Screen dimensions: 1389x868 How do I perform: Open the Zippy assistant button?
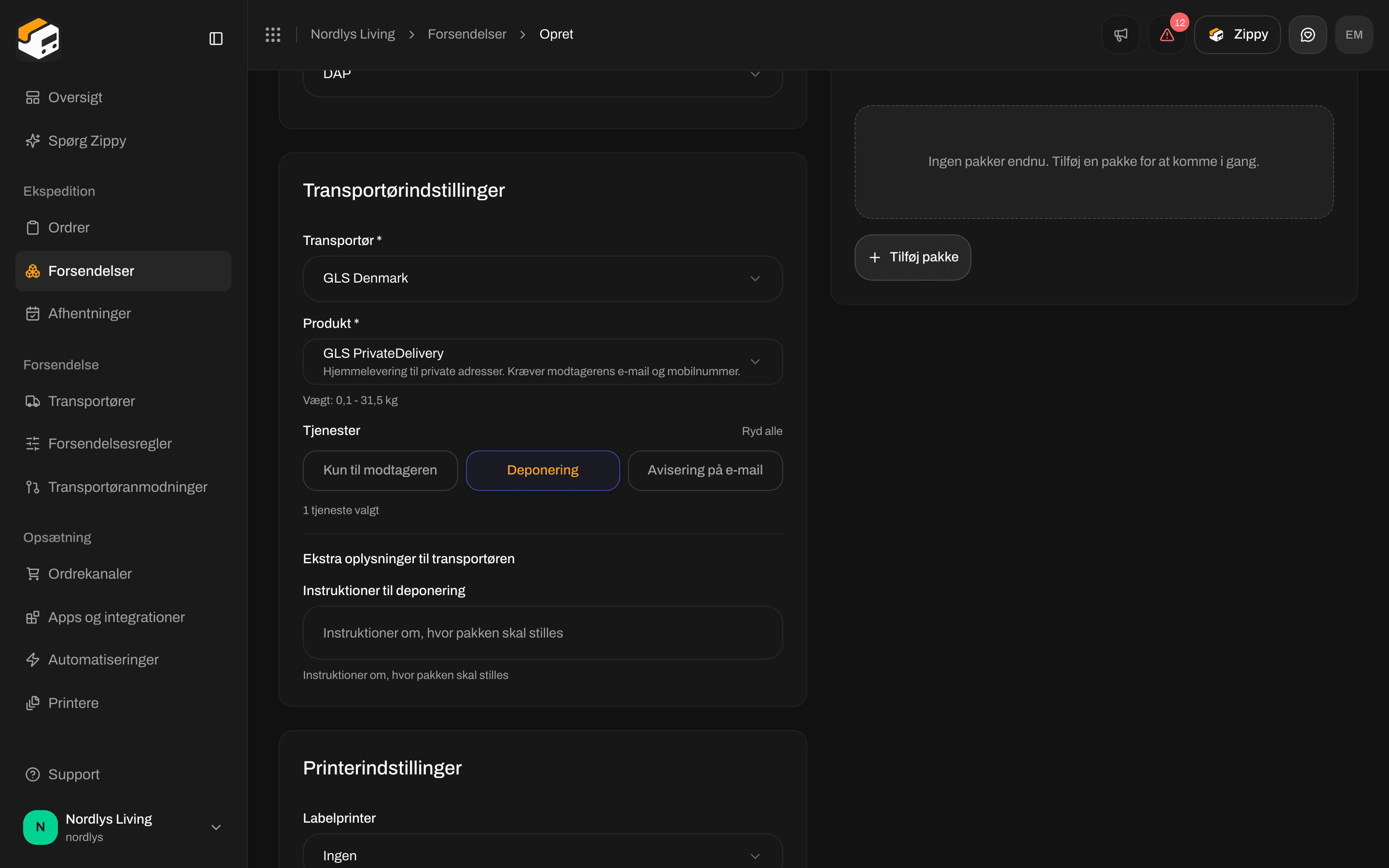[x=1237, y=34]
